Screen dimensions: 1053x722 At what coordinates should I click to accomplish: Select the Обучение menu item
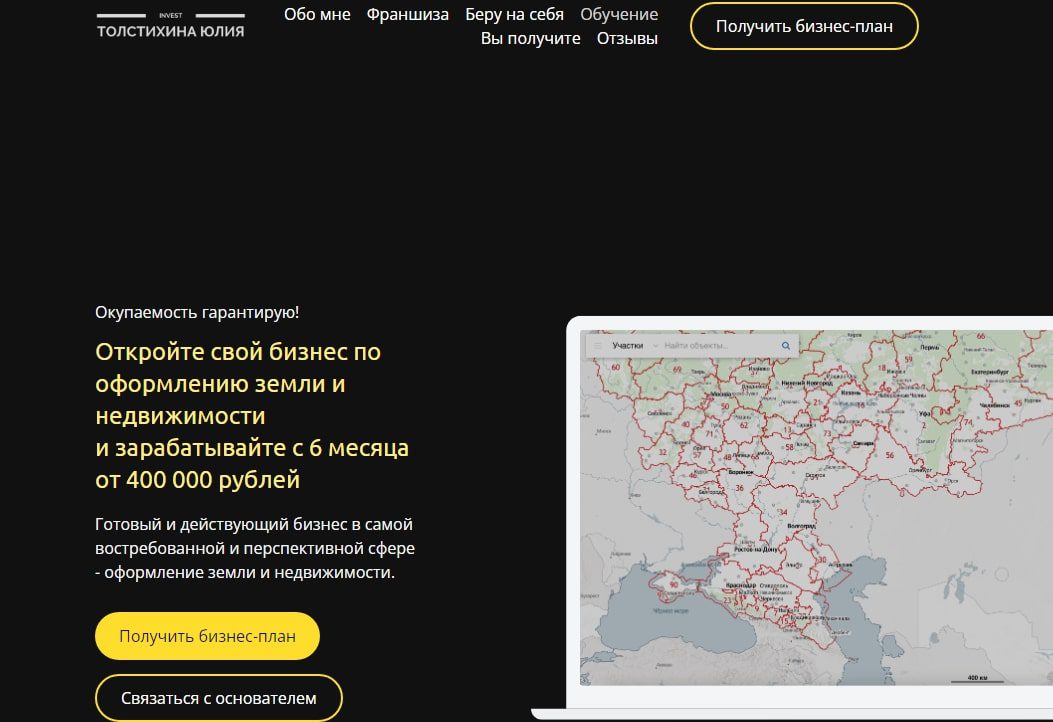619,14
